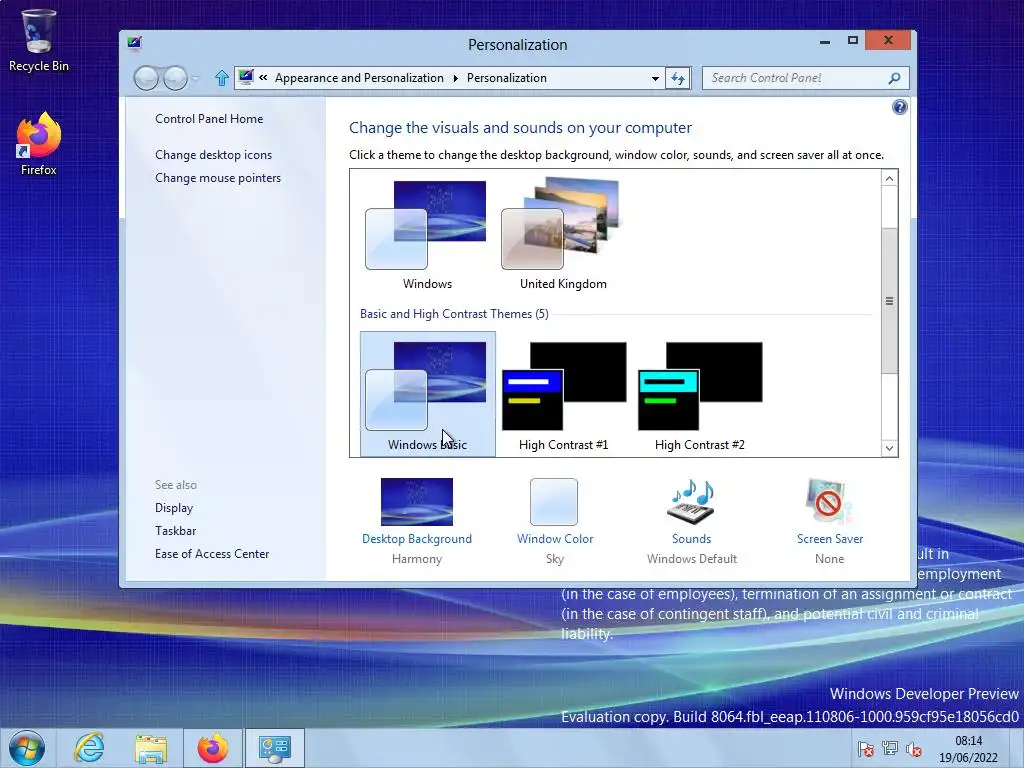Open Control Panel Home link
Viewport: 1024px width, 768px height.
pos(209,119)
